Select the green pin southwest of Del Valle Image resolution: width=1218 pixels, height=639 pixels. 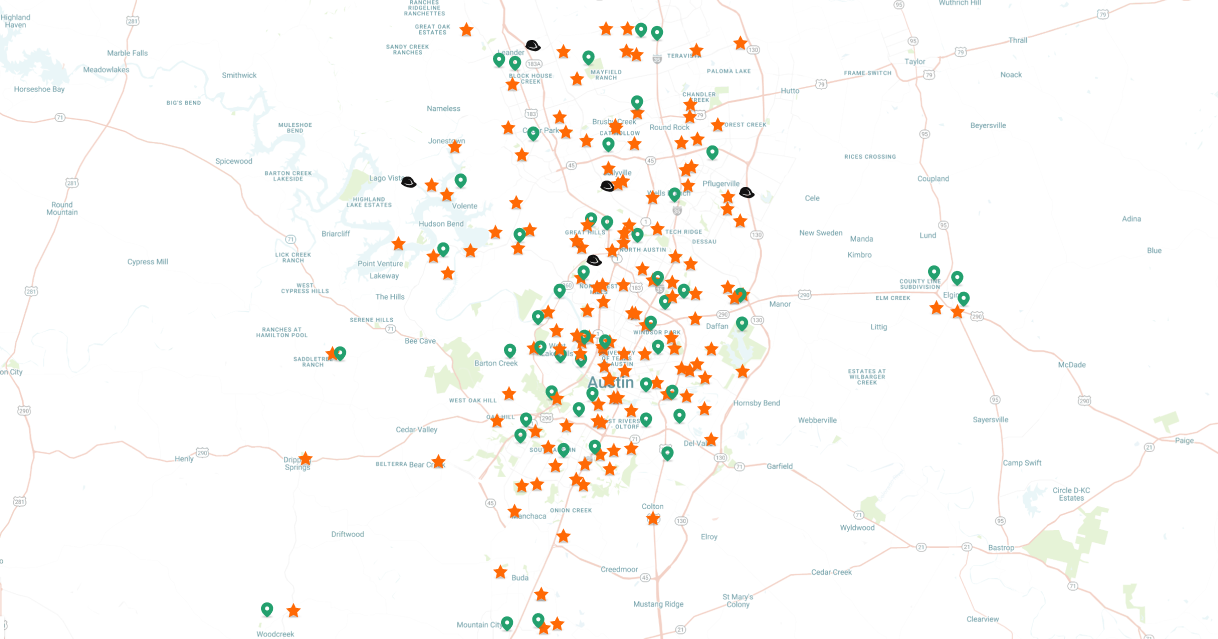coord(667,453)
